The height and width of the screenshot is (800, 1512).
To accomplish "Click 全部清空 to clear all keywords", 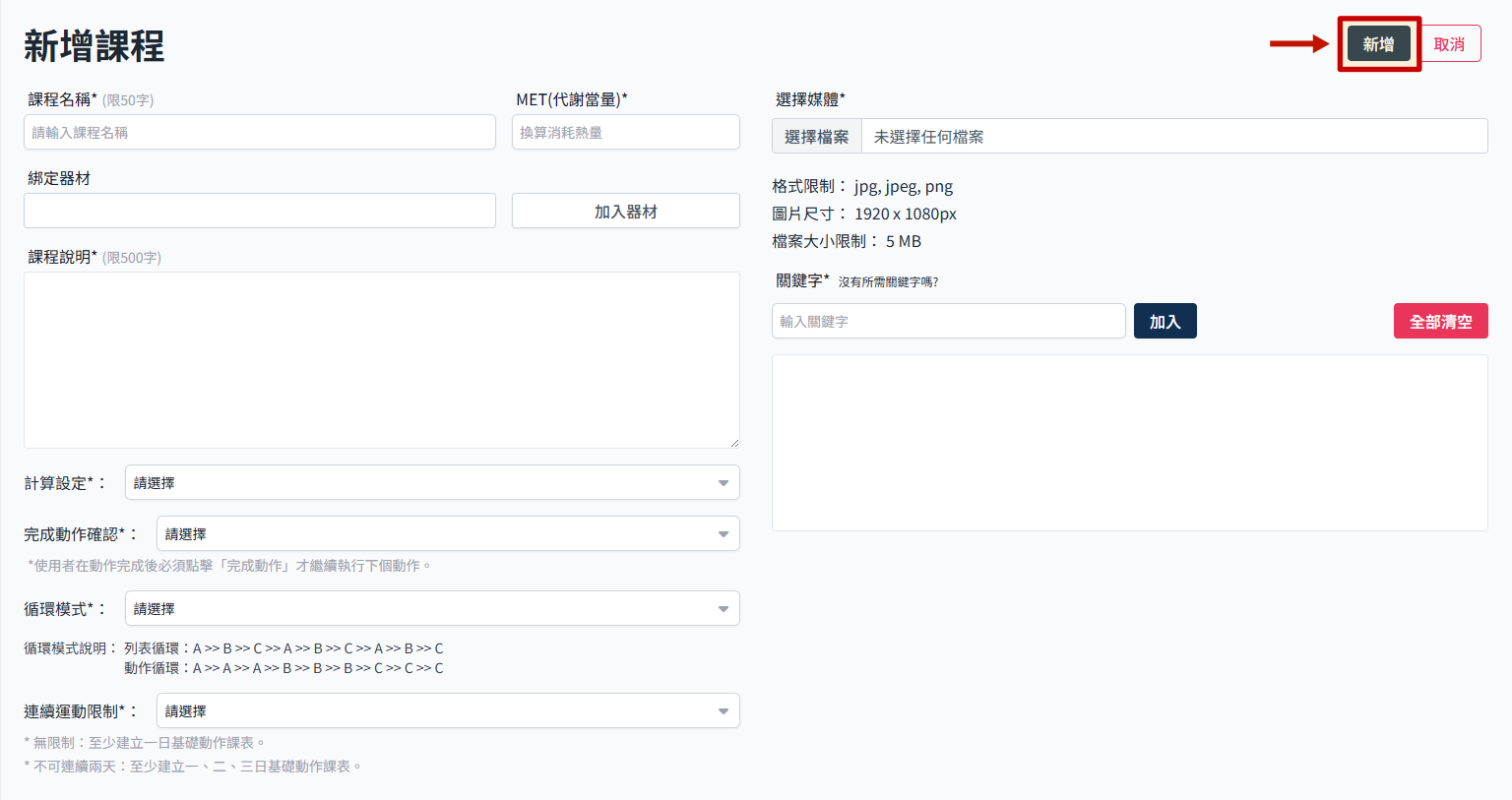I will pyautogui.click(x=1440, y=320).
